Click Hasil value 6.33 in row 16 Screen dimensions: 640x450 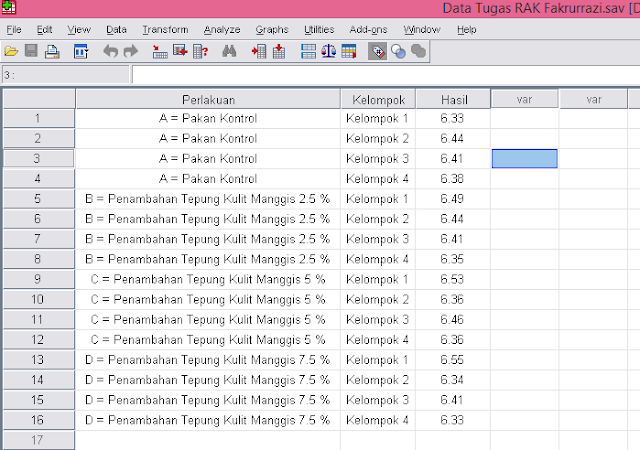[x=453, y=420]
